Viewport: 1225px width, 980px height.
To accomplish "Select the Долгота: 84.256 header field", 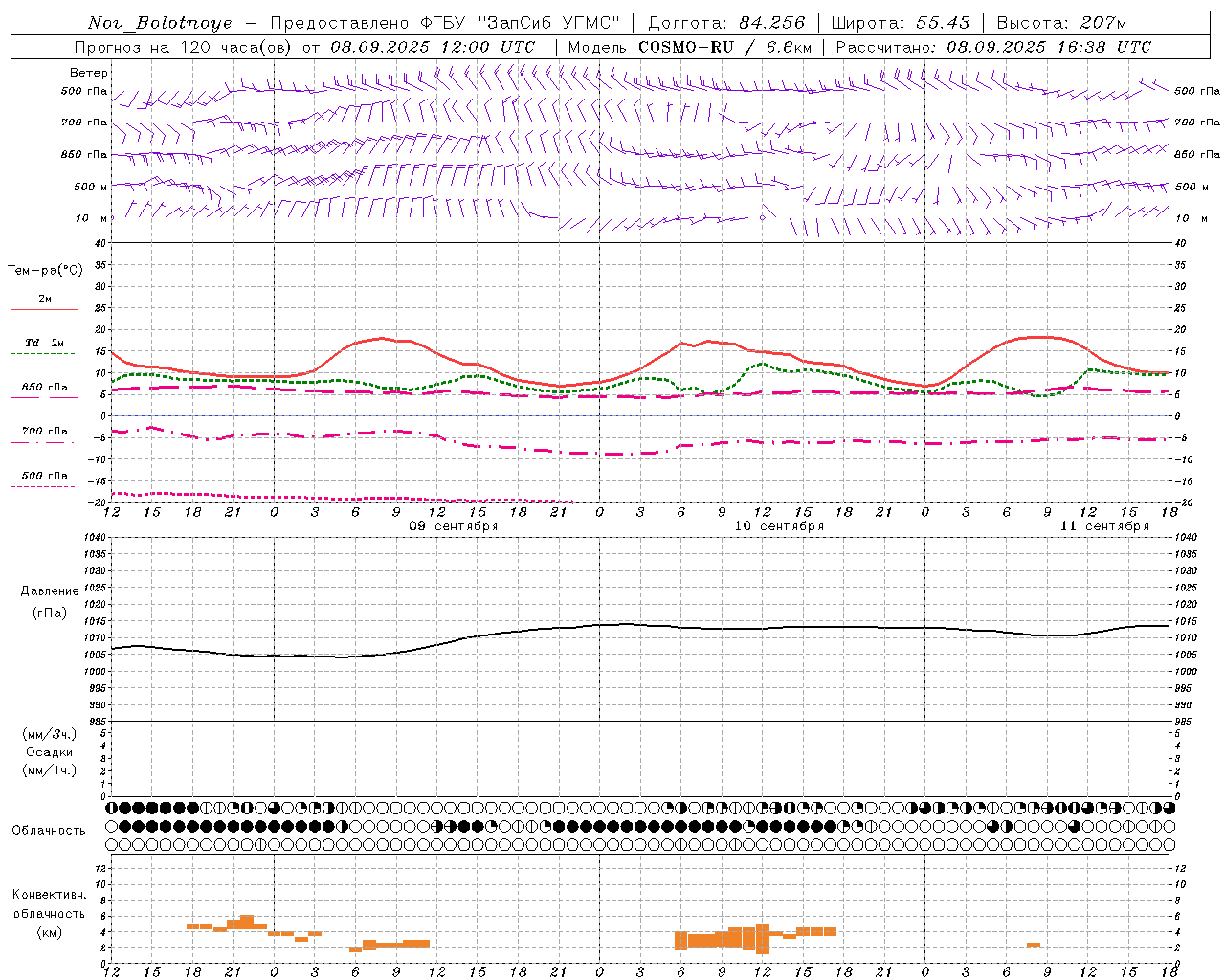I will [x=726, y=23].
